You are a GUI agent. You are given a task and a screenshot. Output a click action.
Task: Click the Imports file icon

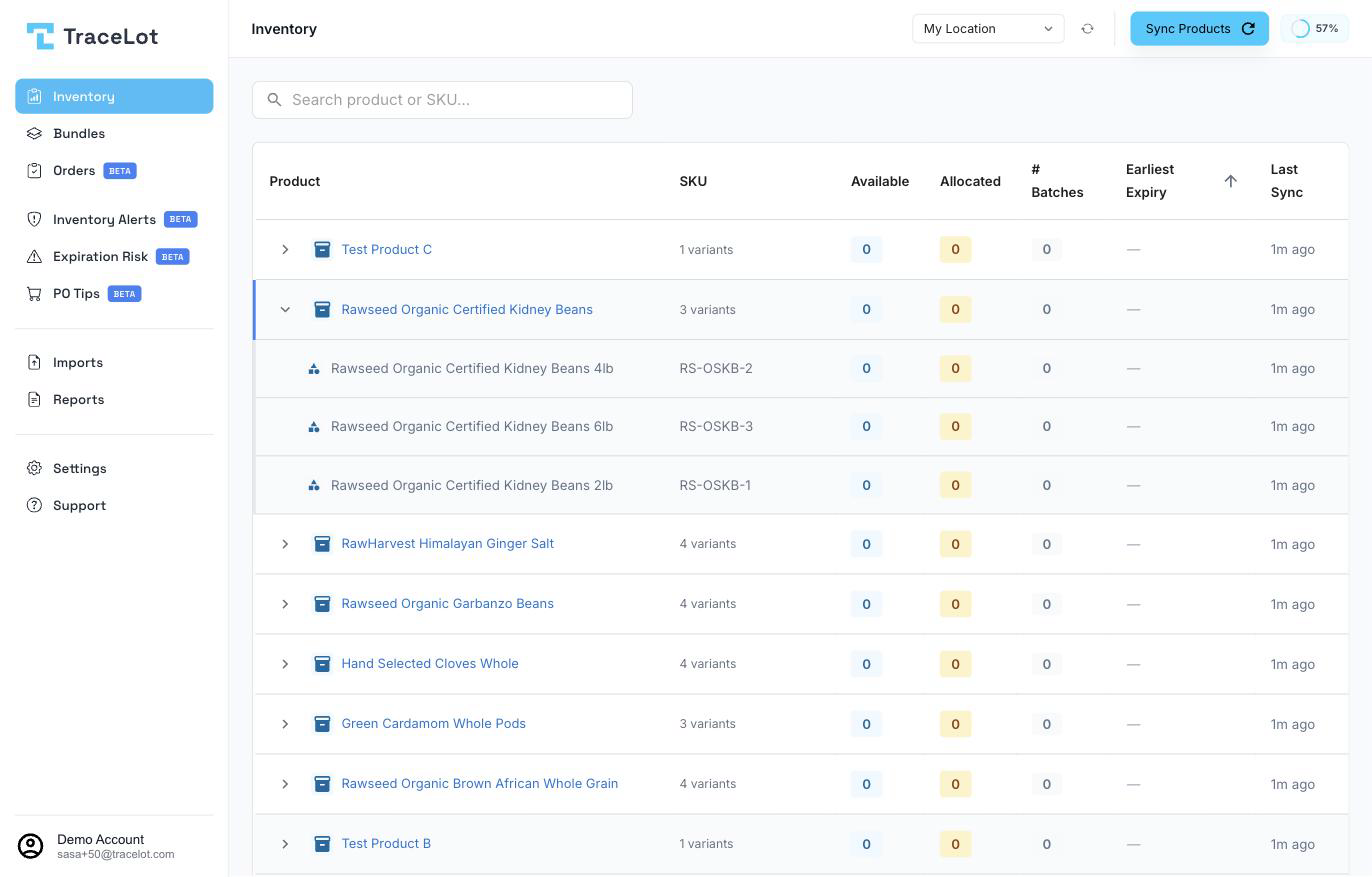click(x=35, y=363)
